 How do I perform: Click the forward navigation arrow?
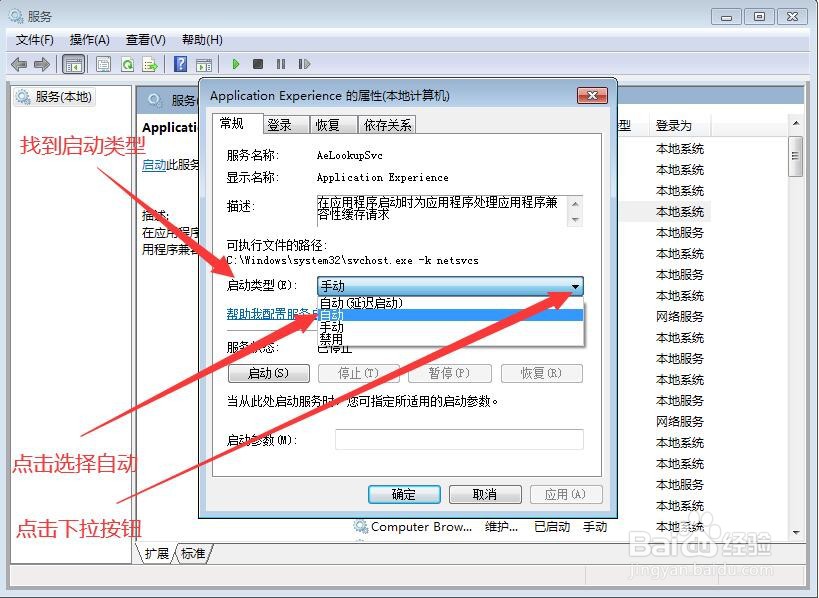coord(44,64)
